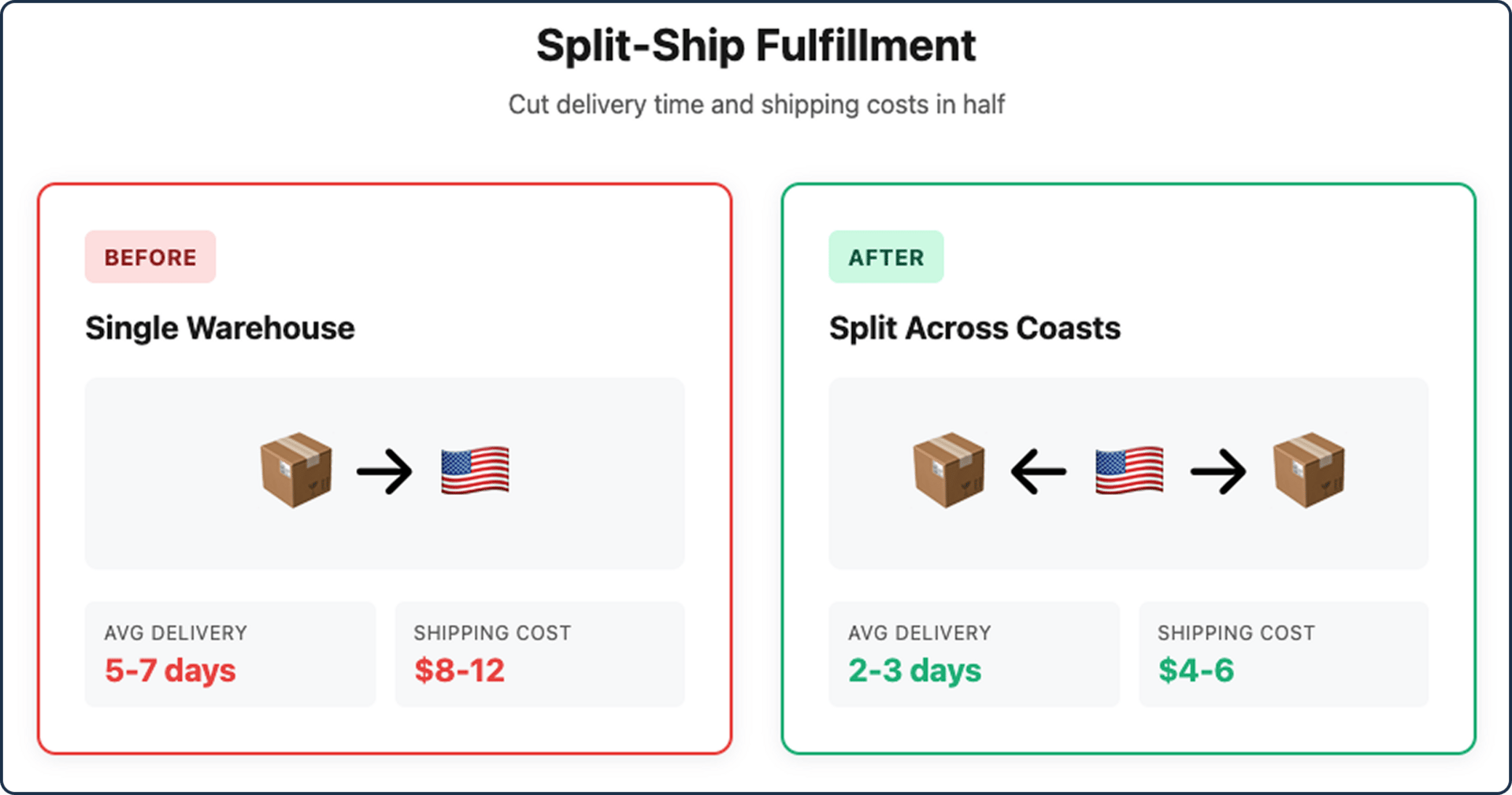Click the Single Warehouse heading
The width and height of the screenshot is (1512, 795).
pyautogui.click(x=220, y=329)
